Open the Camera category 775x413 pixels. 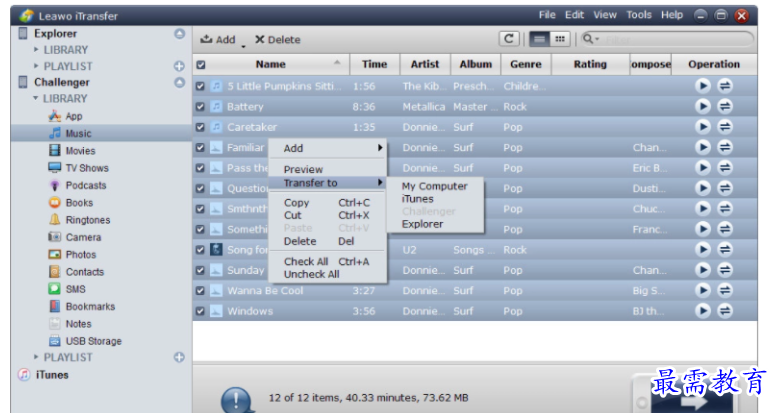[75, 237]
